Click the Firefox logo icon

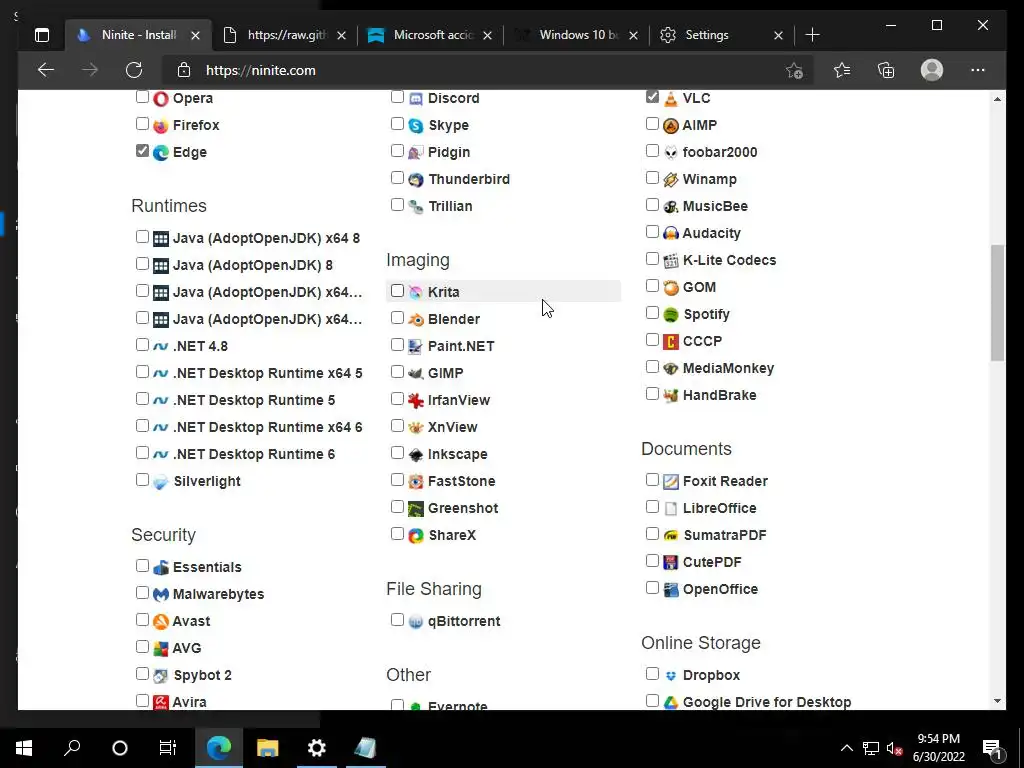[161, 125]
